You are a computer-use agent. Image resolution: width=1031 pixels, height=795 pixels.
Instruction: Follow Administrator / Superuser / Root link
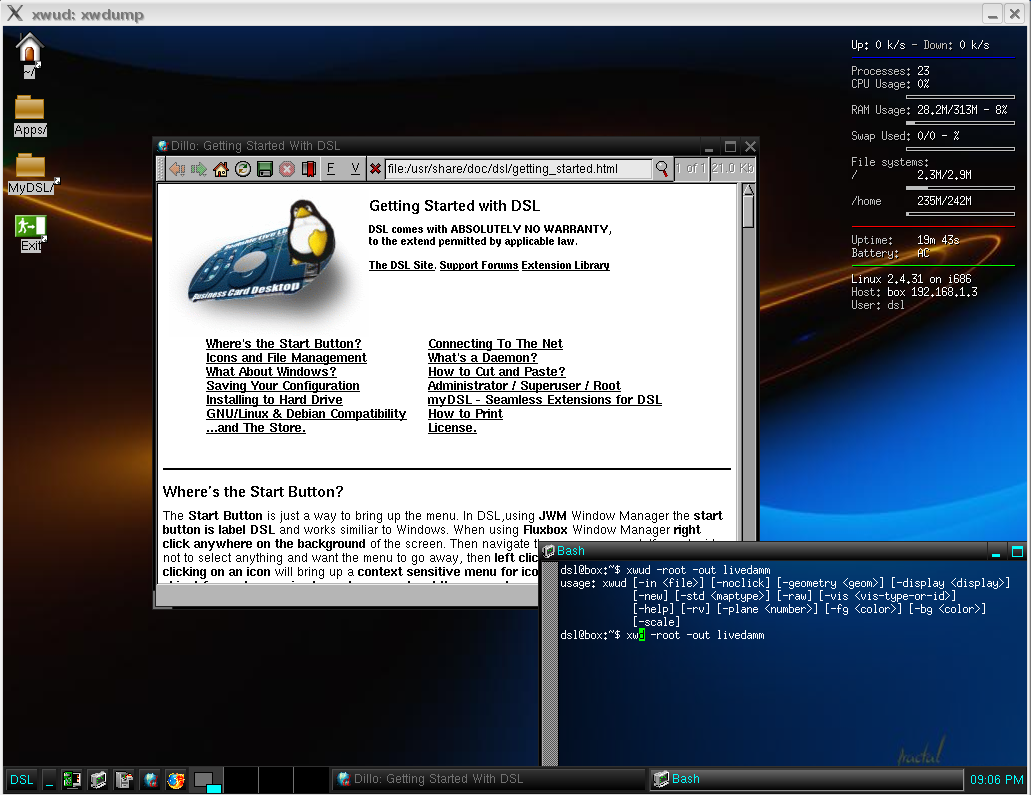tap(524, 386)
